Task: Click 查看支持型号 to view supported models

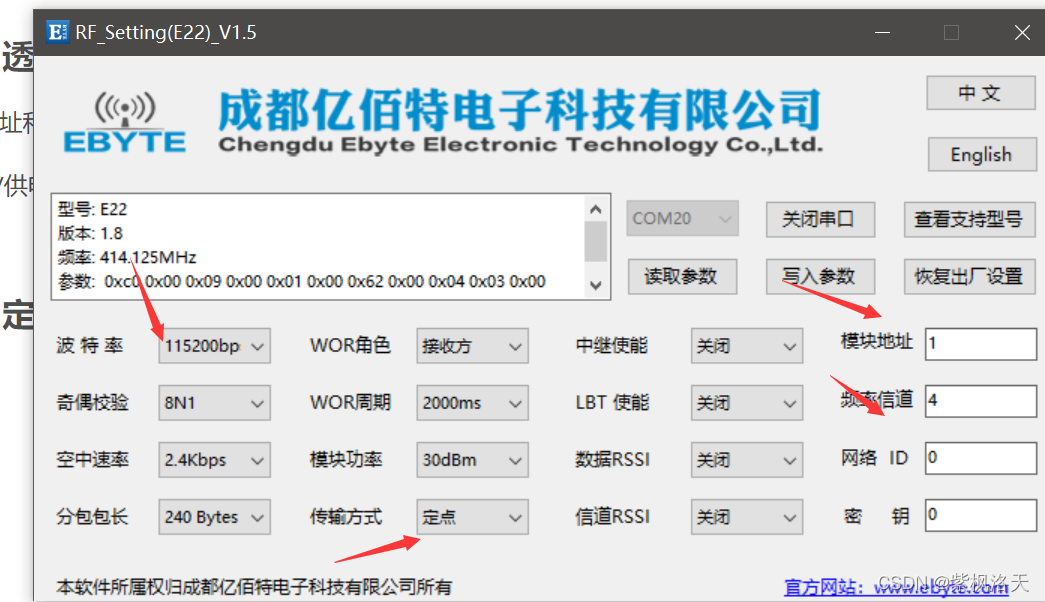Action: point(969,219)
